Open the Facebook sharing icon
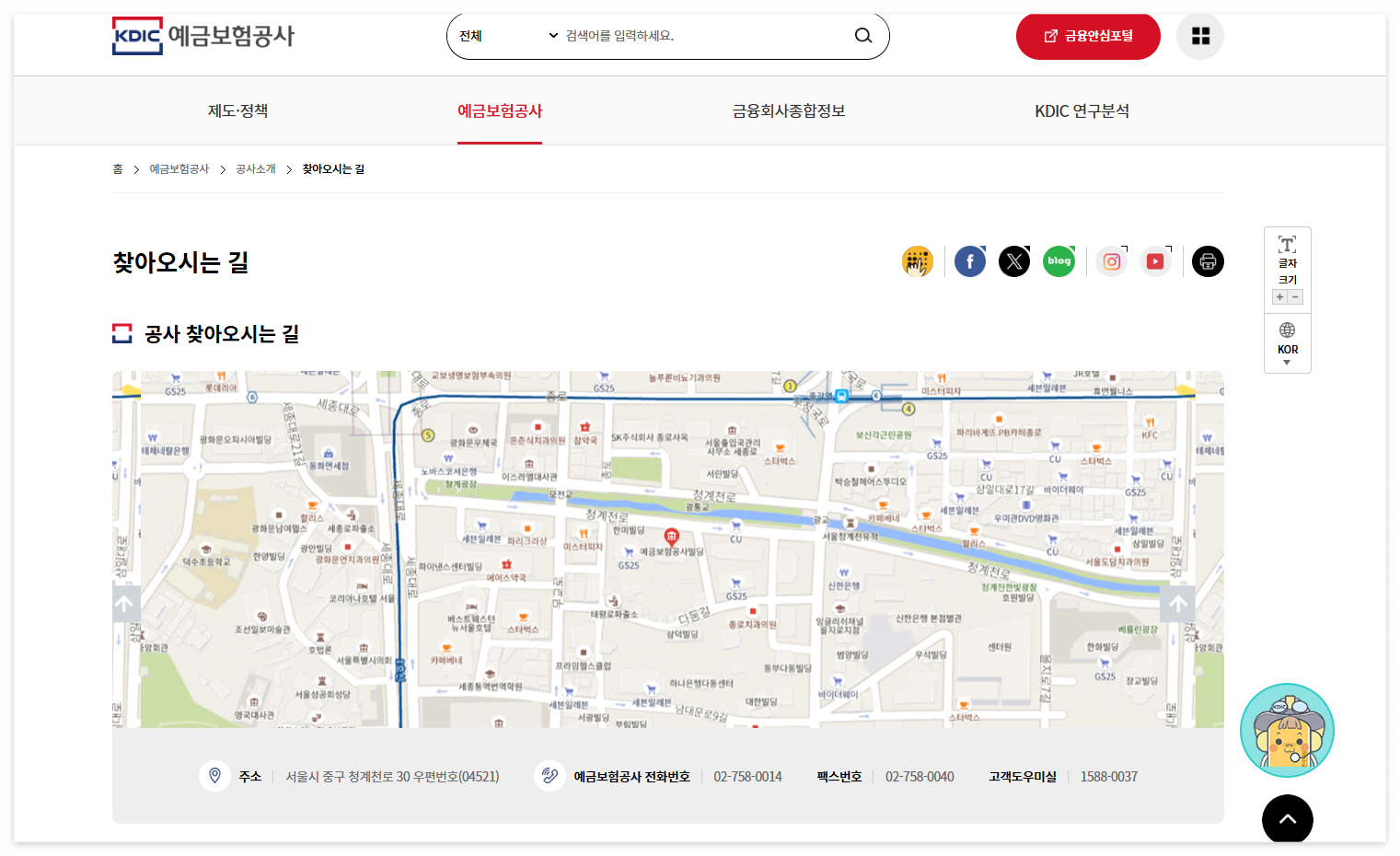Screen dimensions: 1400x856 (x=969, y=260)
